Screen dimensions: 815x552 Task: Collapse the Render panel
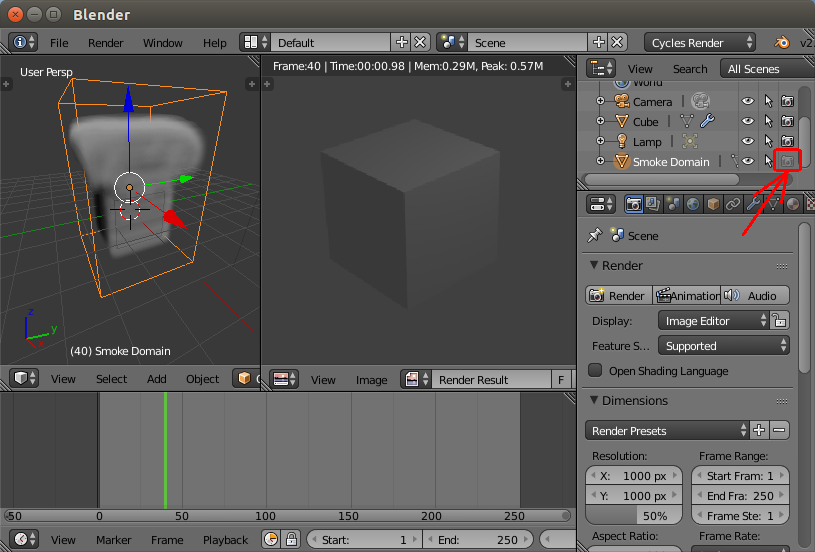pos(594,265)
